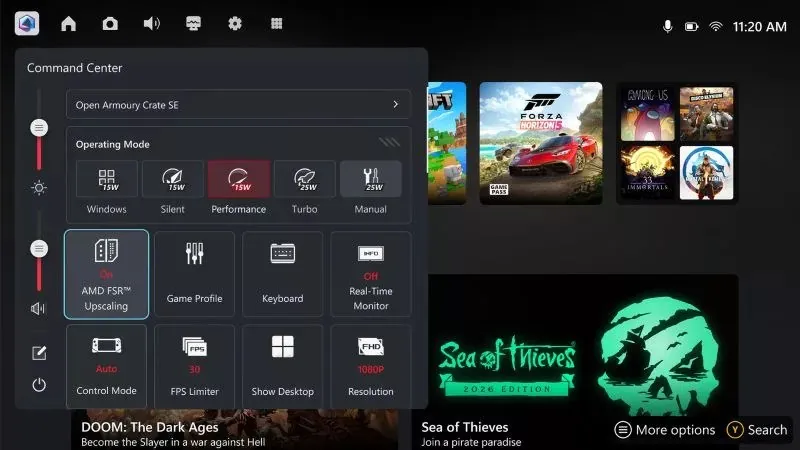Click the brightness sun icon
This screenshot has height=450, width=800.
tap(39, 188)
